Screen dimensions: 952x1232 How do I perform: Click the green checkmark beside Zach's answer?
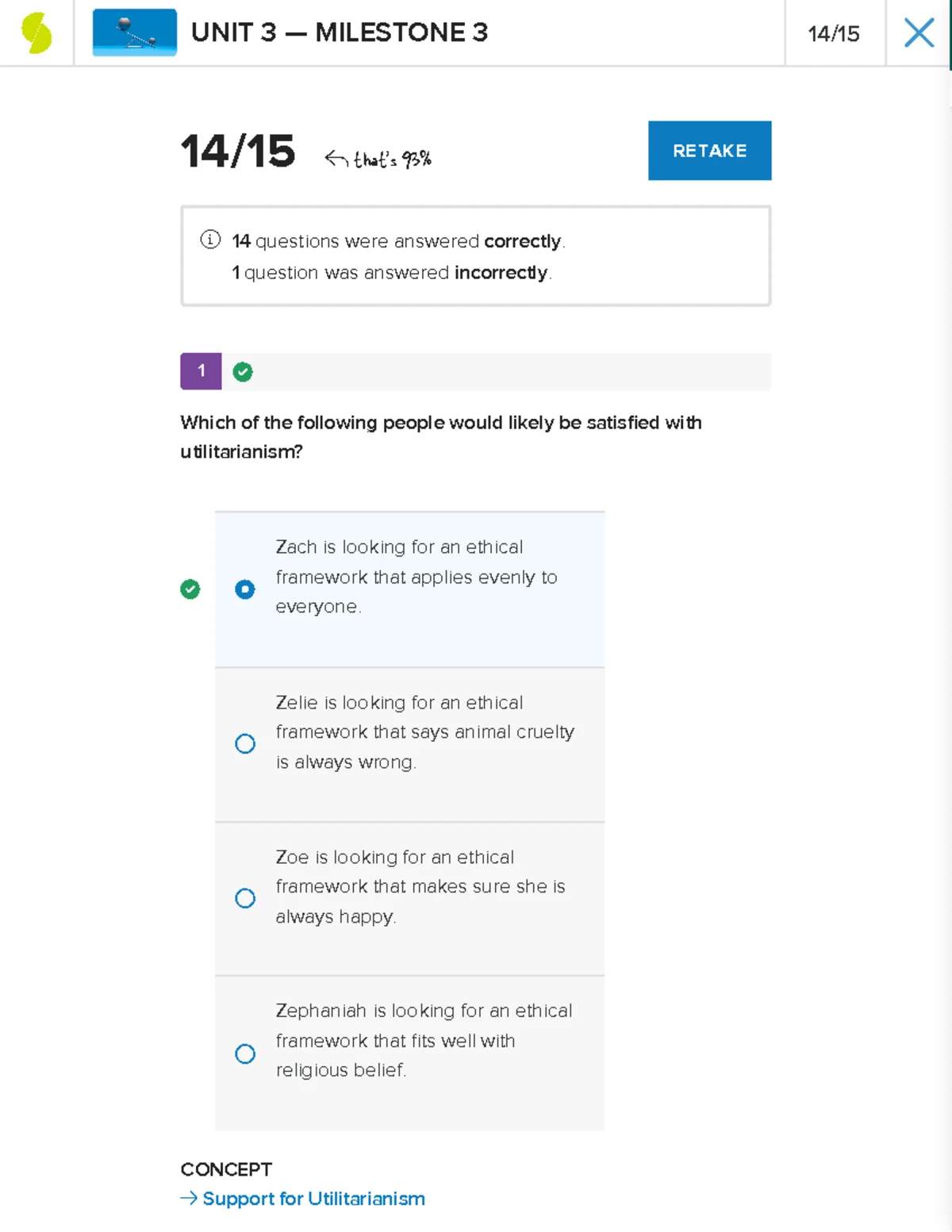[190, 589]
